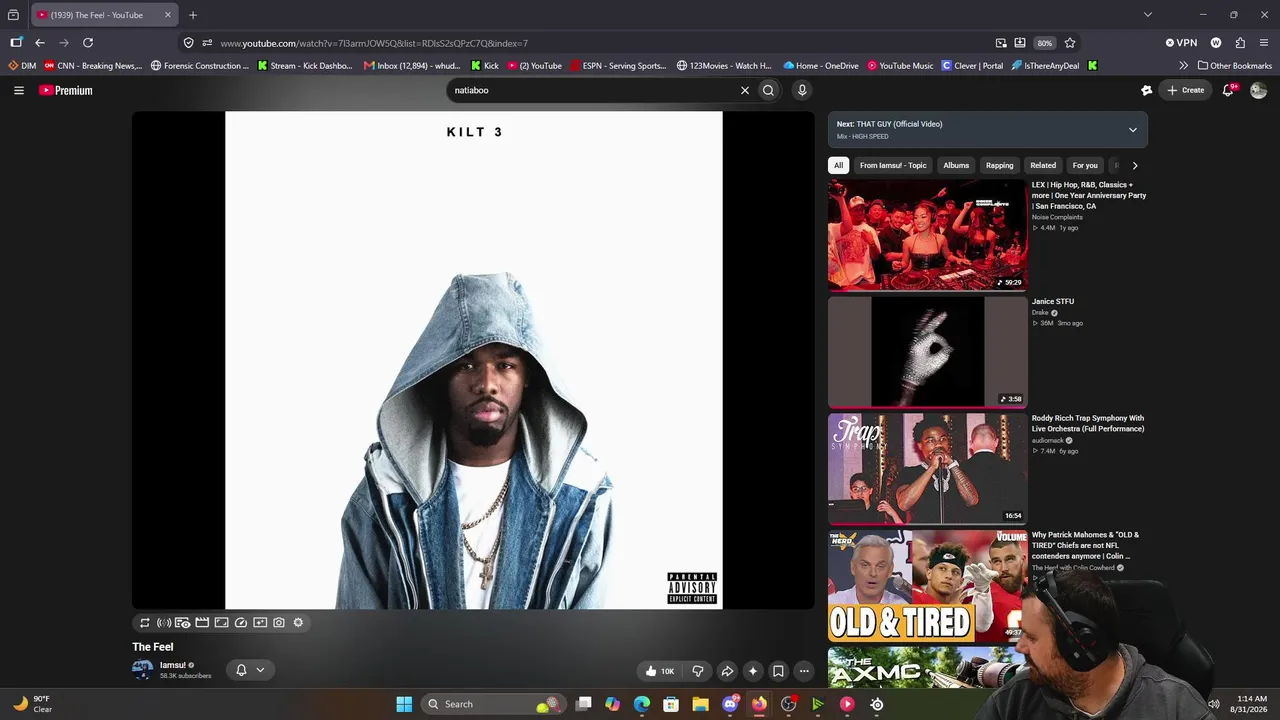Select the All filter chip
The height and width of the screenshot is (720, 1280).
tap(839, 165)
